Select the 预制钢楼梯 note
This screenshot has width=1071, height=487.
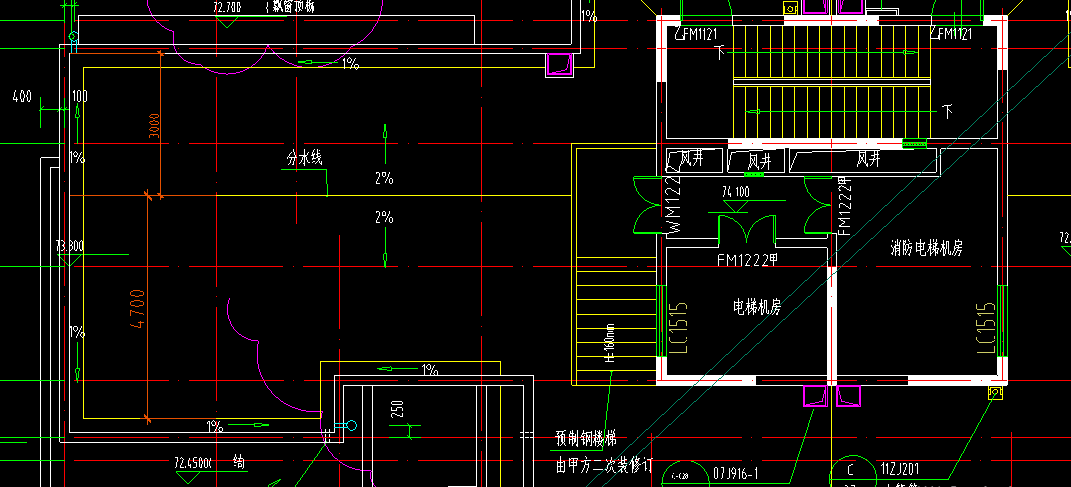[x=585, y=438]
